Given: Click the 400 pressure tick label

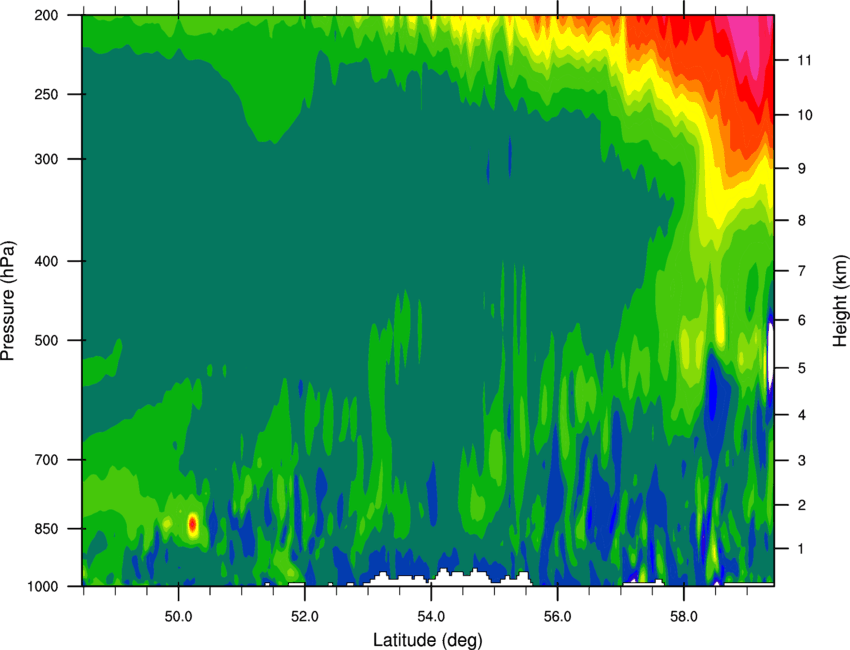Looking at the screenshot, I should pos(47,261).
